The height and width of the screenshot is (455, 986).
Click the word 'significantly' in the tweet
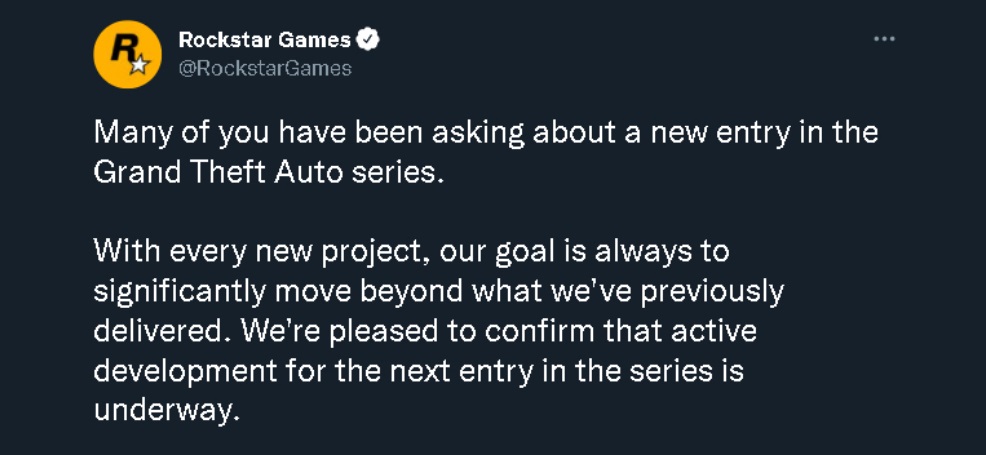179,292
